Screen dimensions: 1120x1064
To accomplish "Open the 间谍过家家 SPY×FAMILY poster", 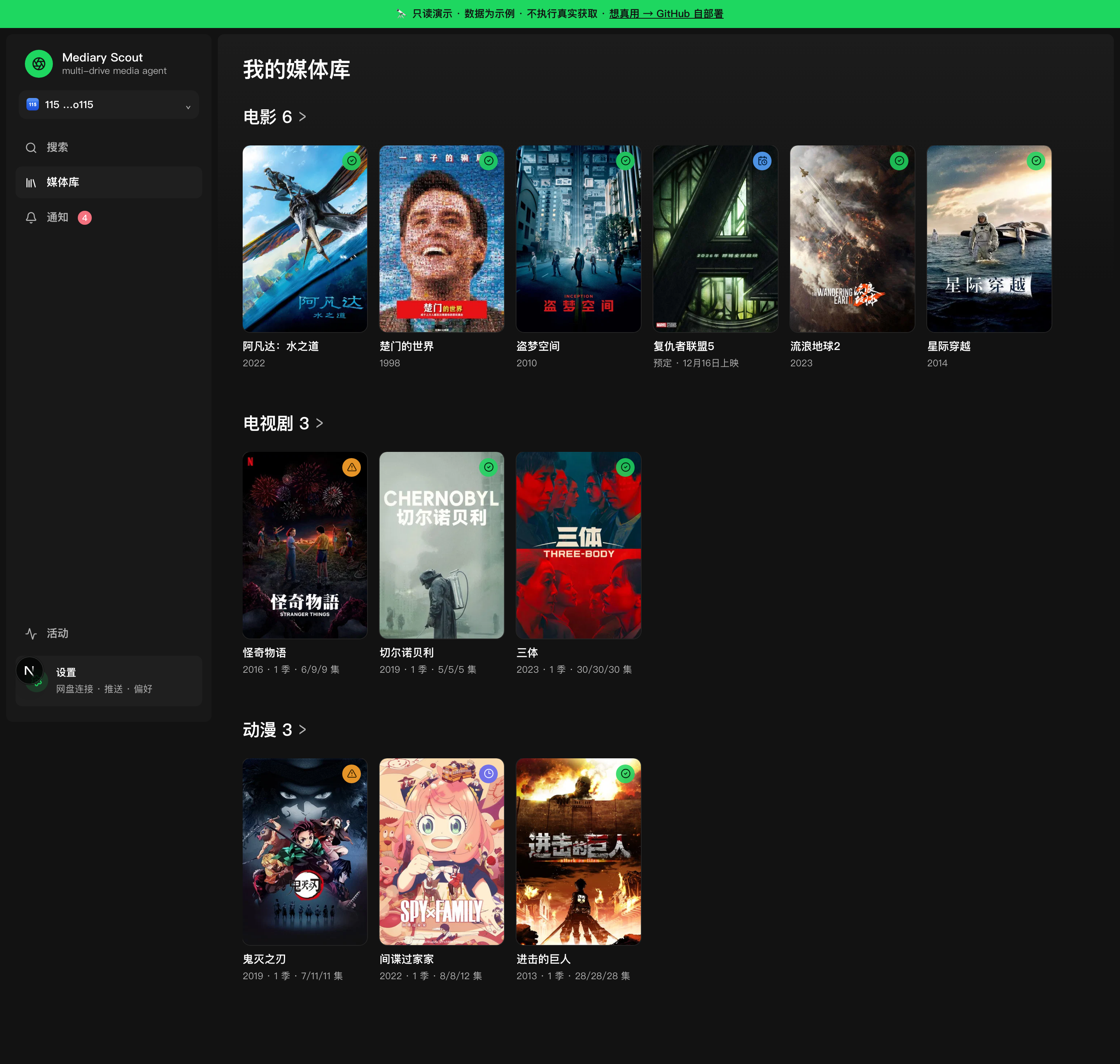I will pos(442,852).
